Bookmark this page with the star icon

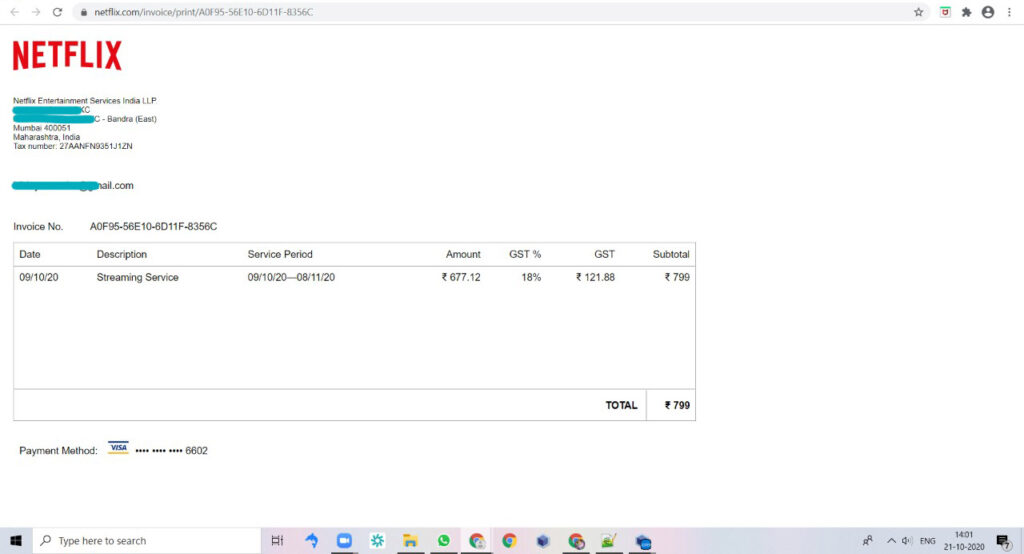point(918,12)
